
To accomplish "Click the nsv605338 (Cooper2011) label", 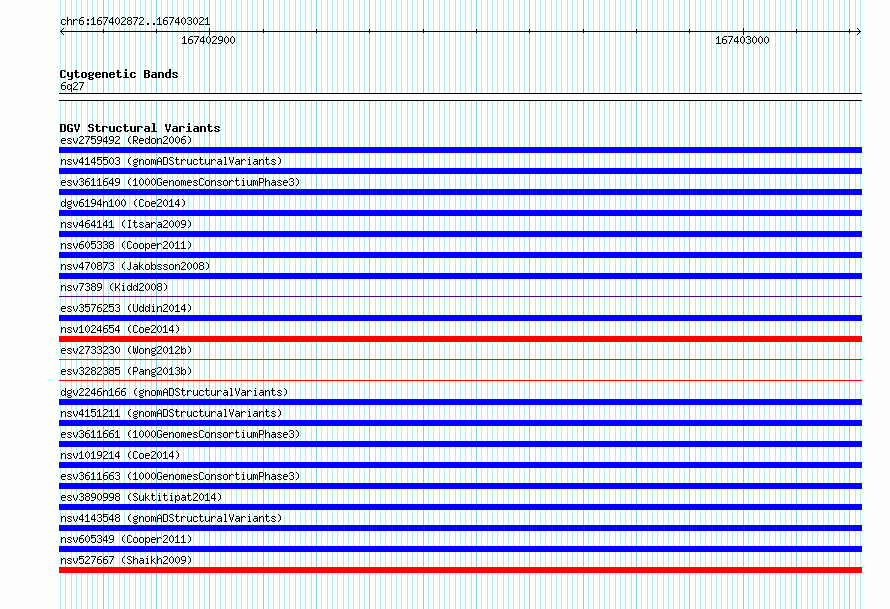I will coord(126,245).
